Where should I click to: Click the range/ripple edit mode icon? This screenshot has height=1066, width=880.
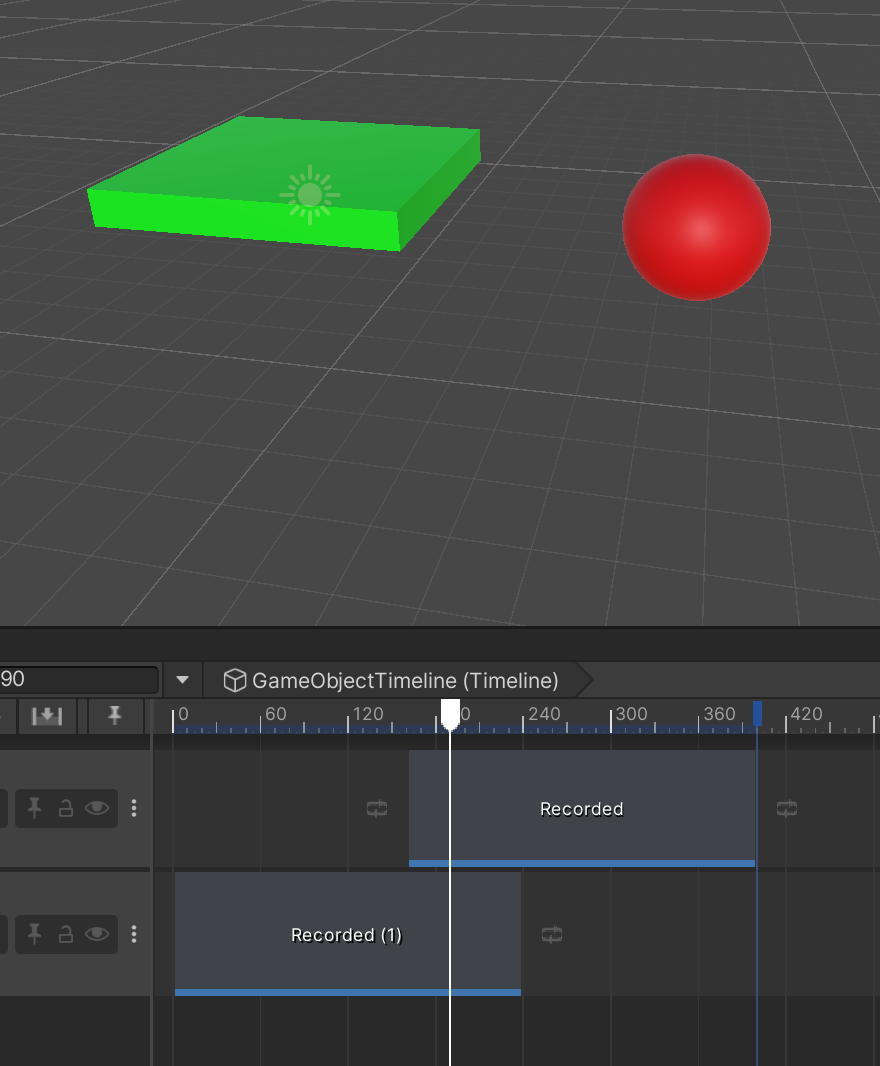pyautogui.click(x=47, y=715)
